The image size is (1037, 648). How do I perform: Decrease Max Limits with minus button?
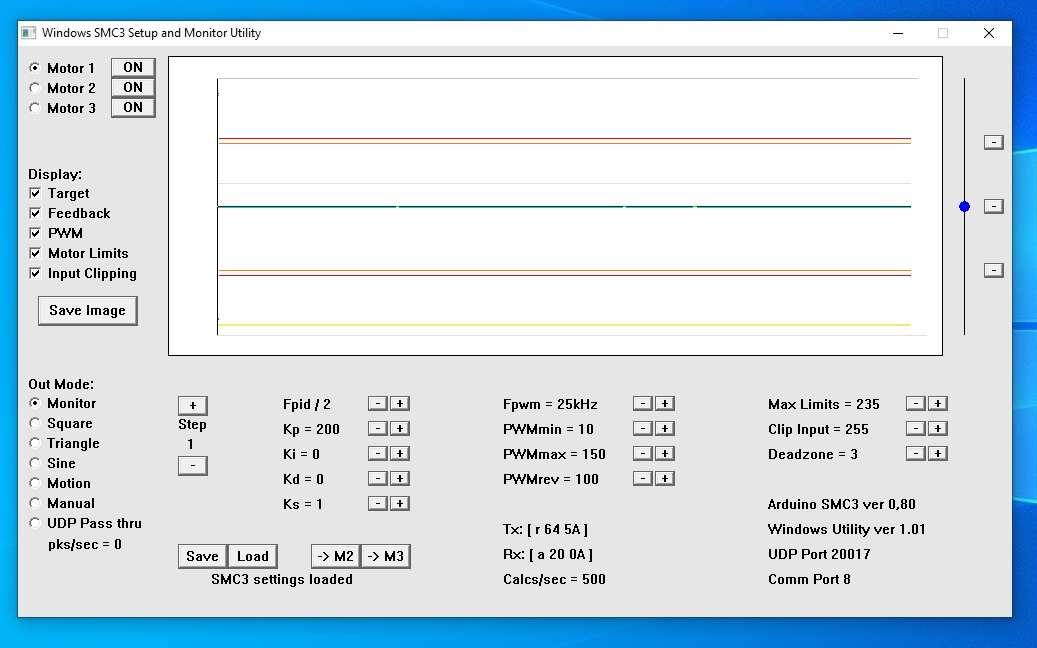[915, 403]
